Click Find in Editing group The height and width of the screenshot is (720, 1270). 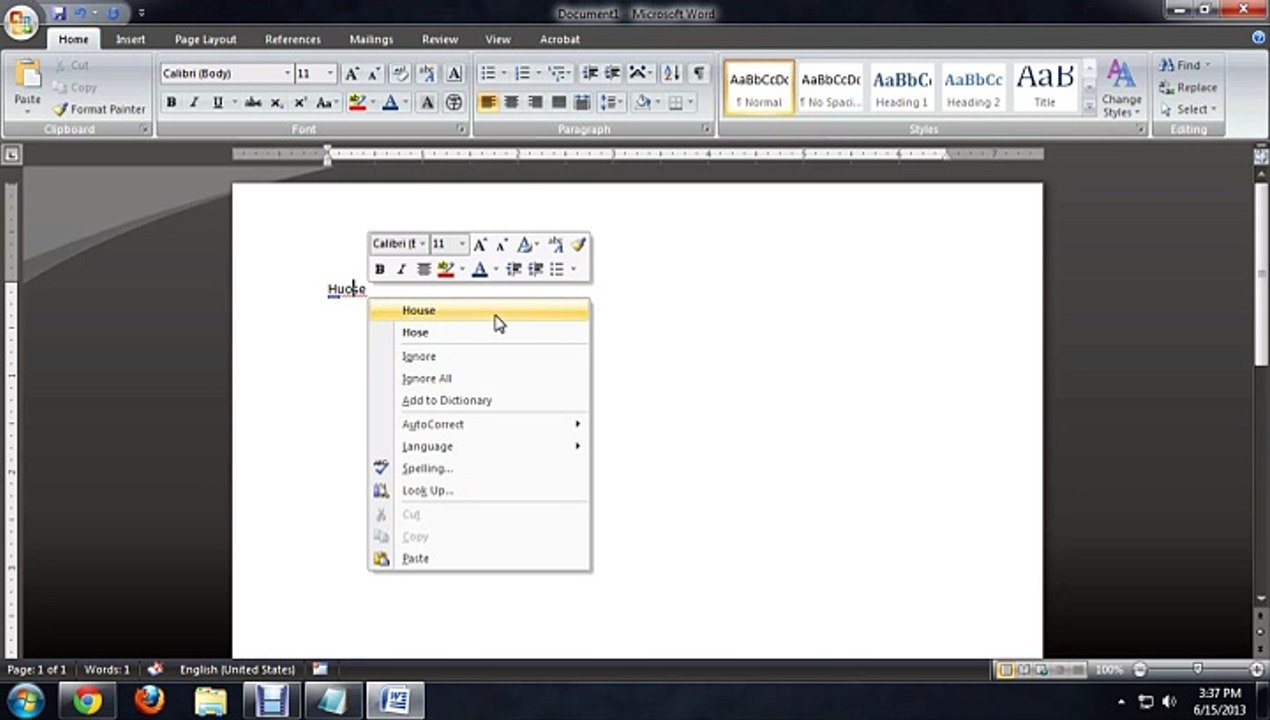(x=1186, y=65)
